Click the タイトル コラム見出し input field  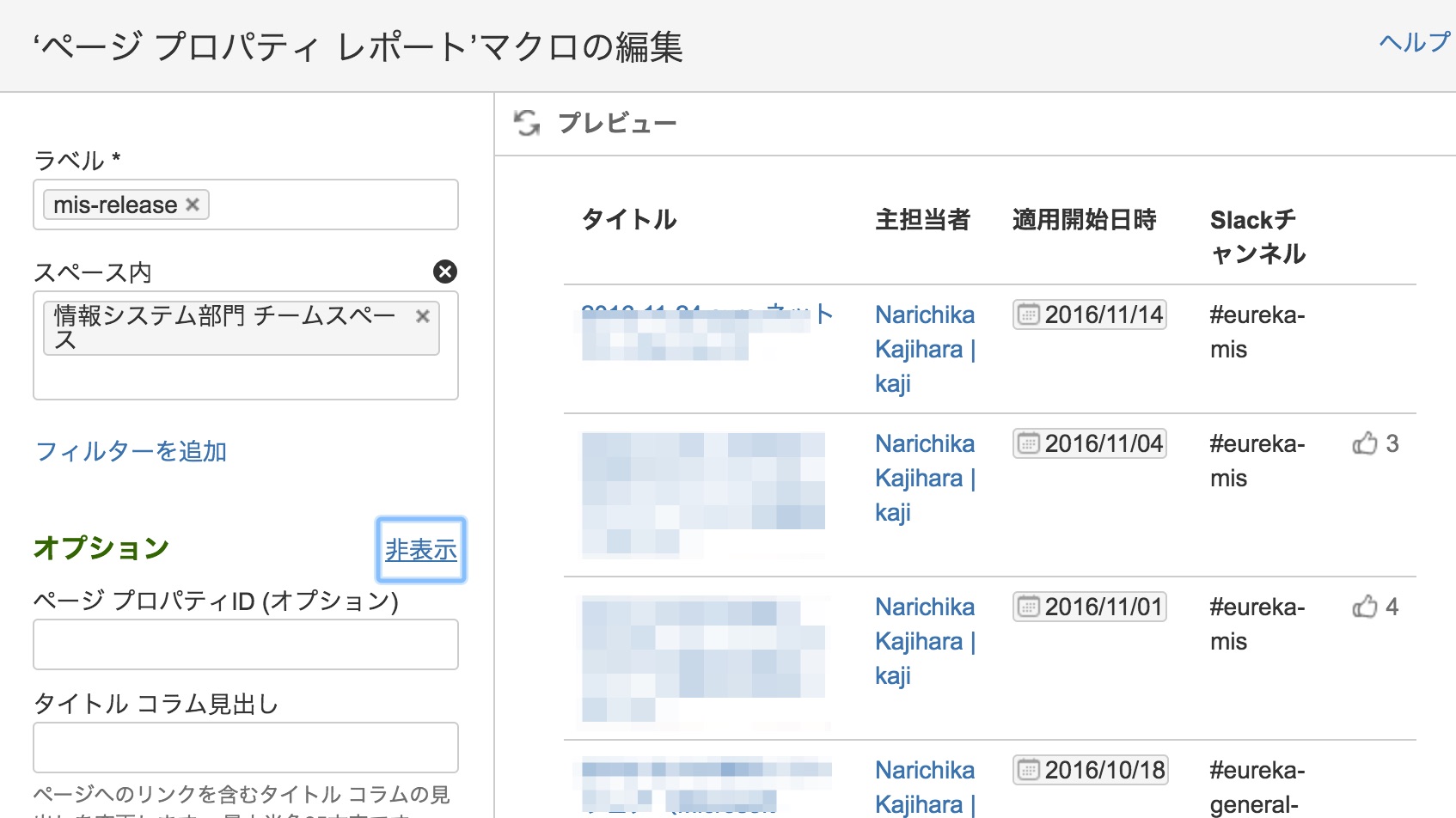(x=245, y=748)
